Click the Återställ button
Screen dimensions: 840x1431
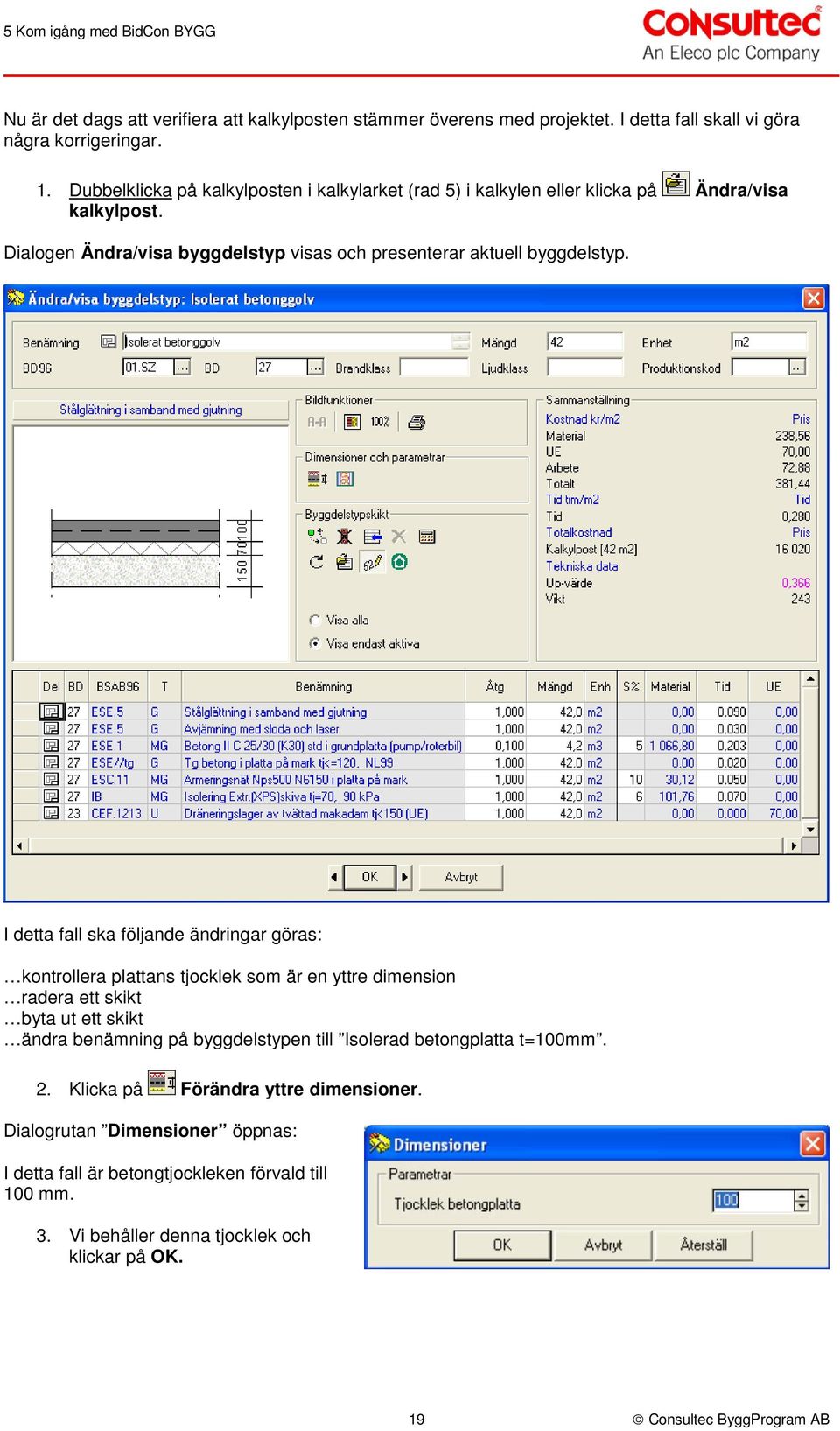click(703, 1245)
